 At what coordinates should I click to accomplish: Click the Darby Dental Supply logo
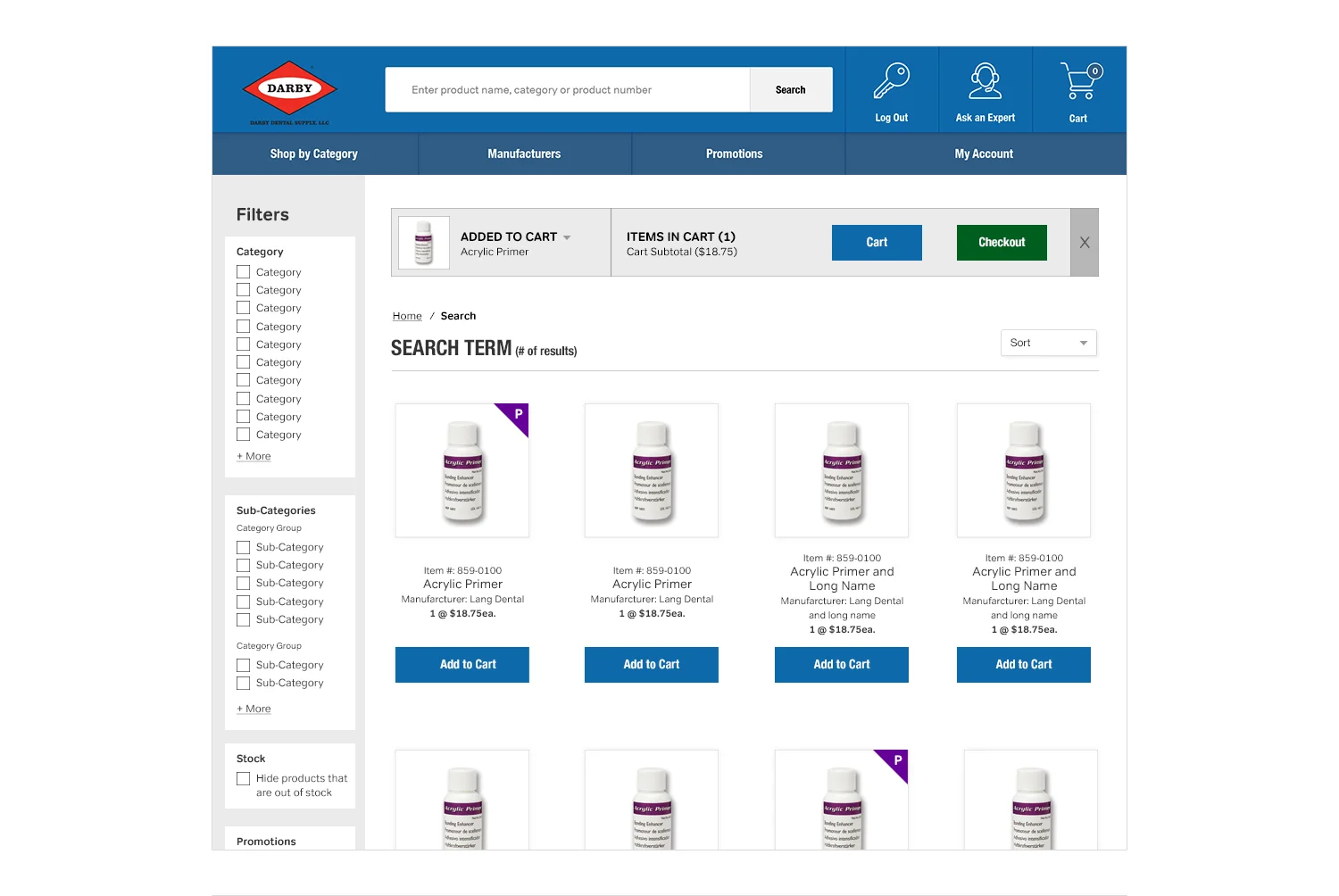pos(289,93)
